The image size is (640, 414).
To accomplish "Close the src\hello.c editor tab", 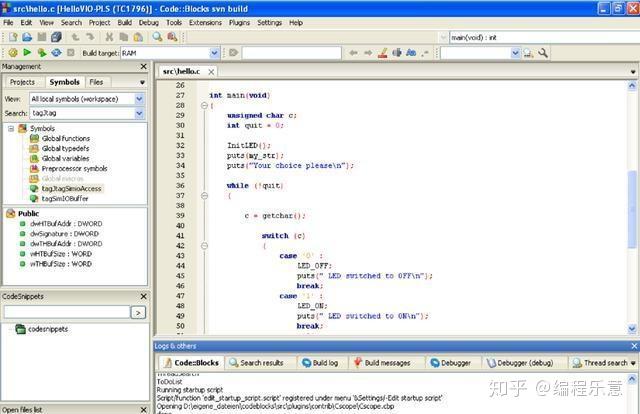I will (210, 72).
